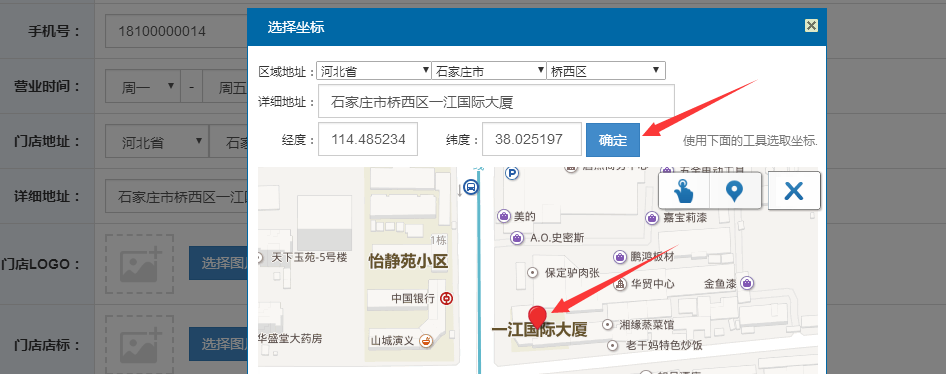Click the 确定 confirm button
This screenshot has height=374, width=946.
click(612, 139)
